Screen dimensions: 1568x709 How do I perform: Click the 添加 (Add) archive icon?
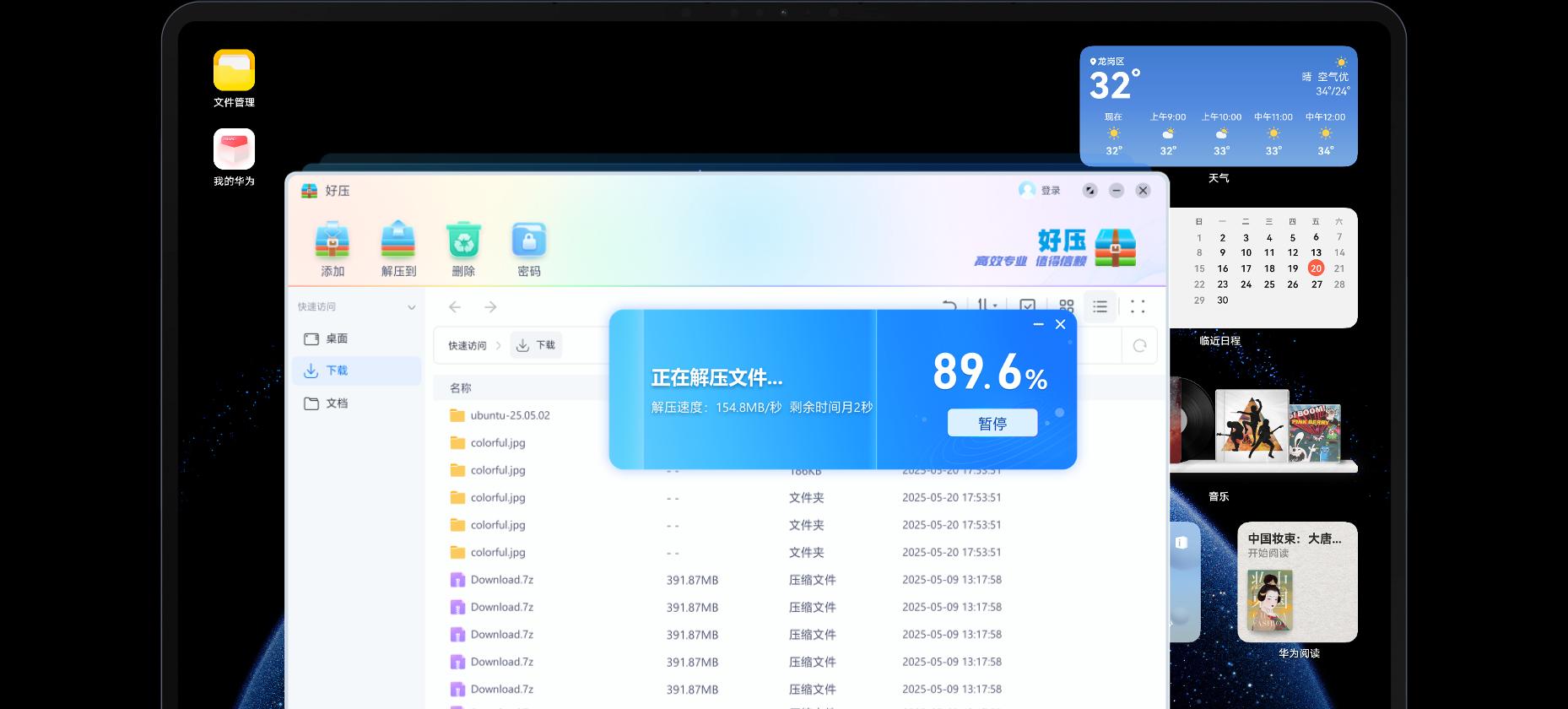coord(333,240)
